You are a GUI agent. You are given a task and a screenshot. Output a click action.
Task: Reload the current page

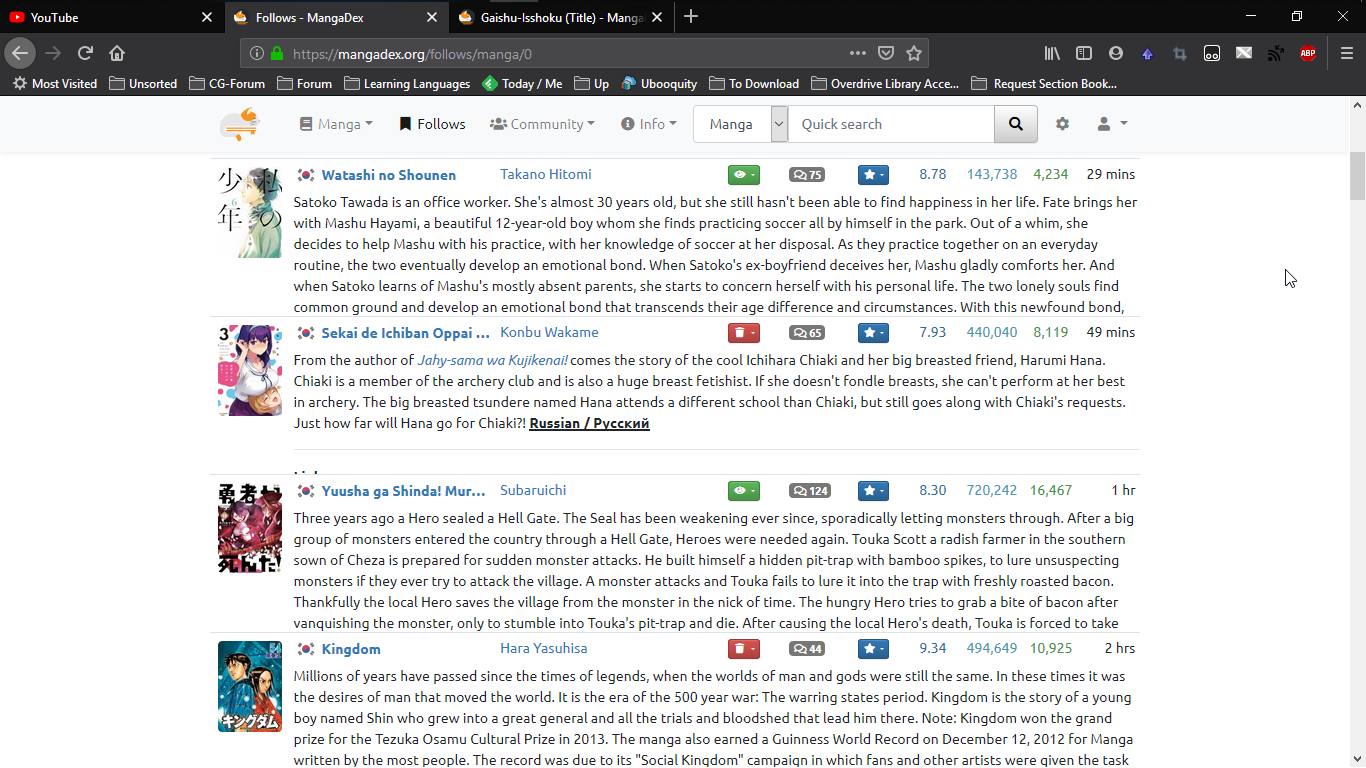[x=85, y=53]
